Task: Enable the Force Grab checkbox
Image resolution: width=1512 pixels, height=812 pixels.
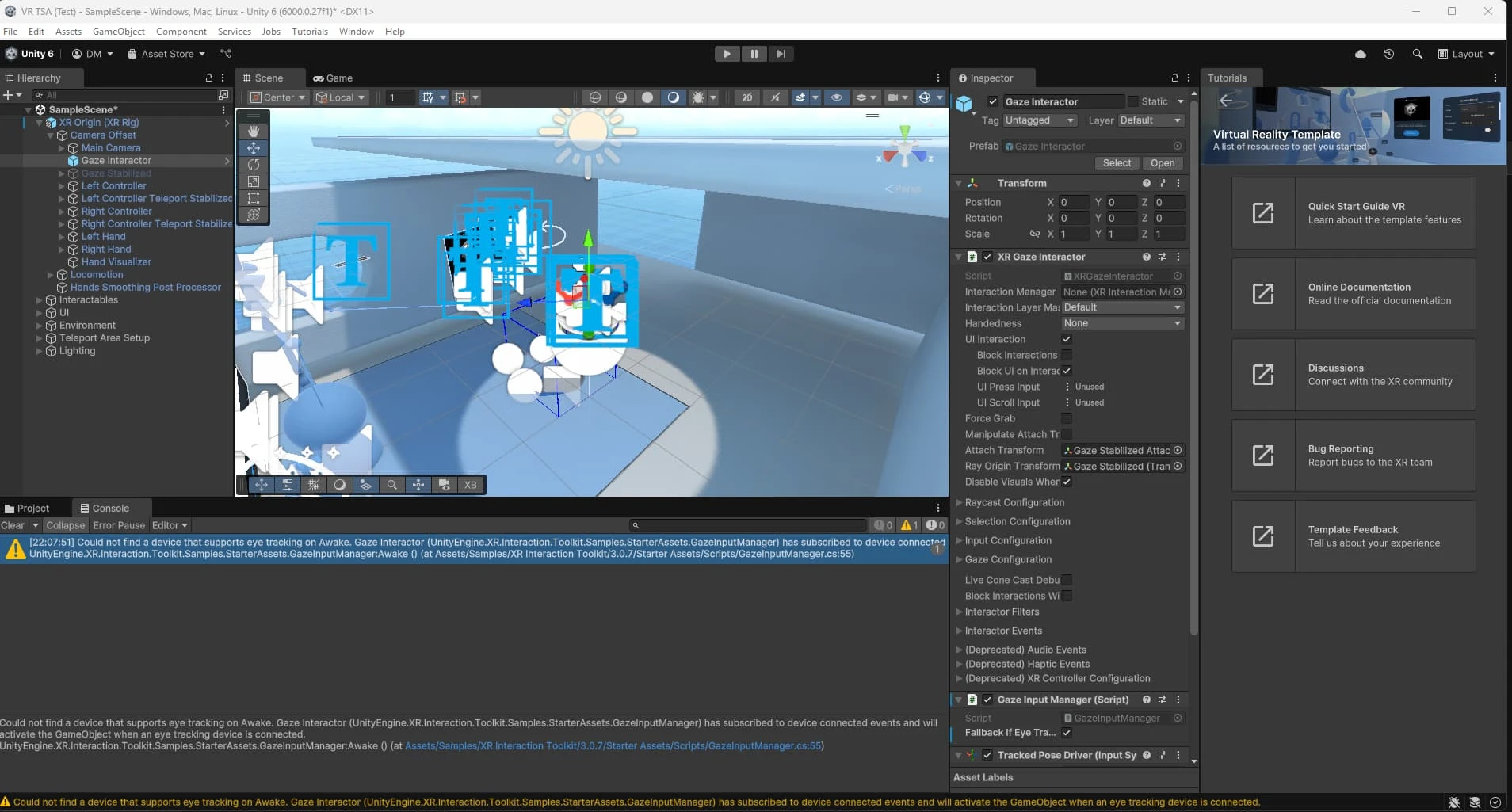Action: click(1067, 418)
